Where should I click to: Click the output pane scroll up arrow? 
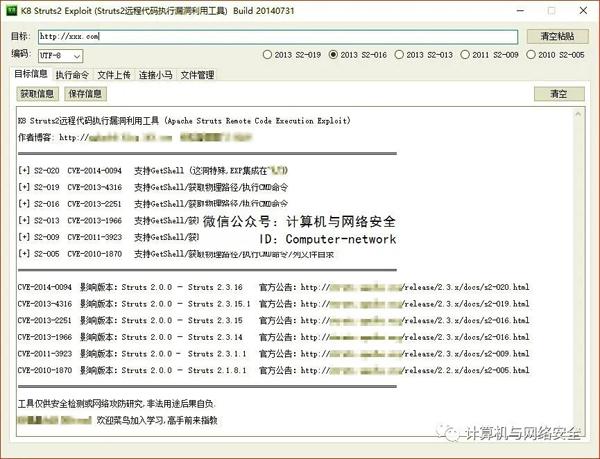point(578,114)
